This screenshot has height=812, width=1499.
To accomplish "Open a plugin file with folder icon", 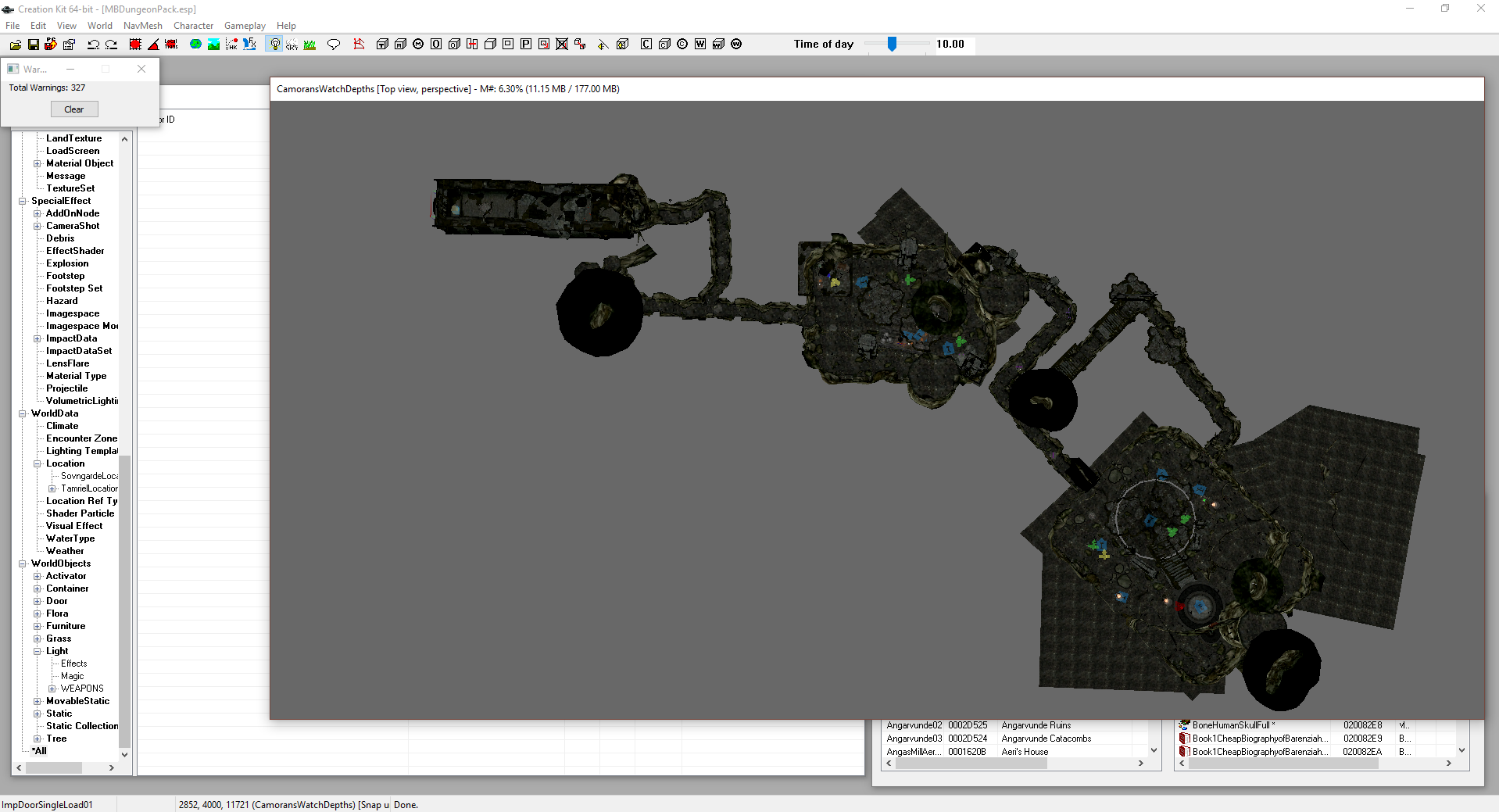I will [x=15, y=45].
